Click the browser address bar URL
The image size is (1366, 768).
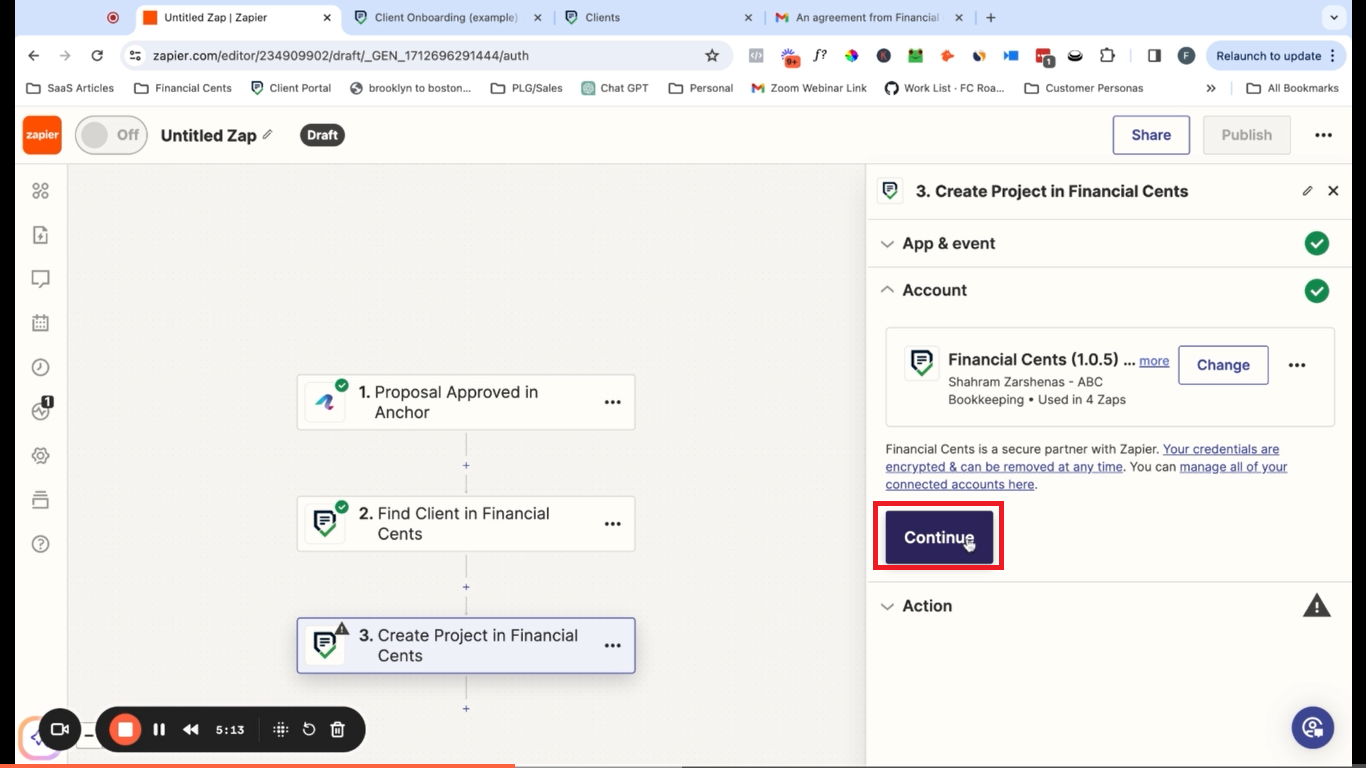click(341, 56)
